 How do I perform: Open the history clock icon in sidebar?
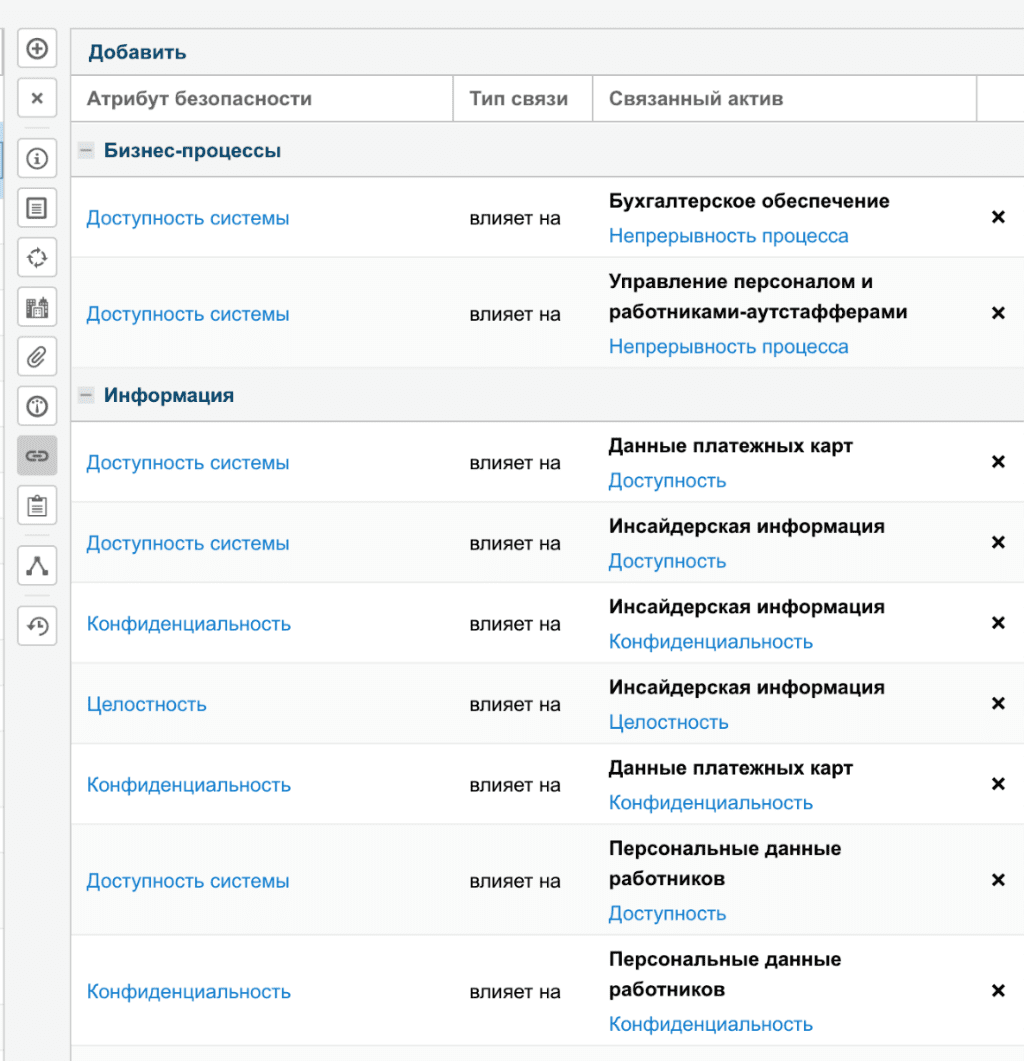pyautogui.click(x=37, y=626)
